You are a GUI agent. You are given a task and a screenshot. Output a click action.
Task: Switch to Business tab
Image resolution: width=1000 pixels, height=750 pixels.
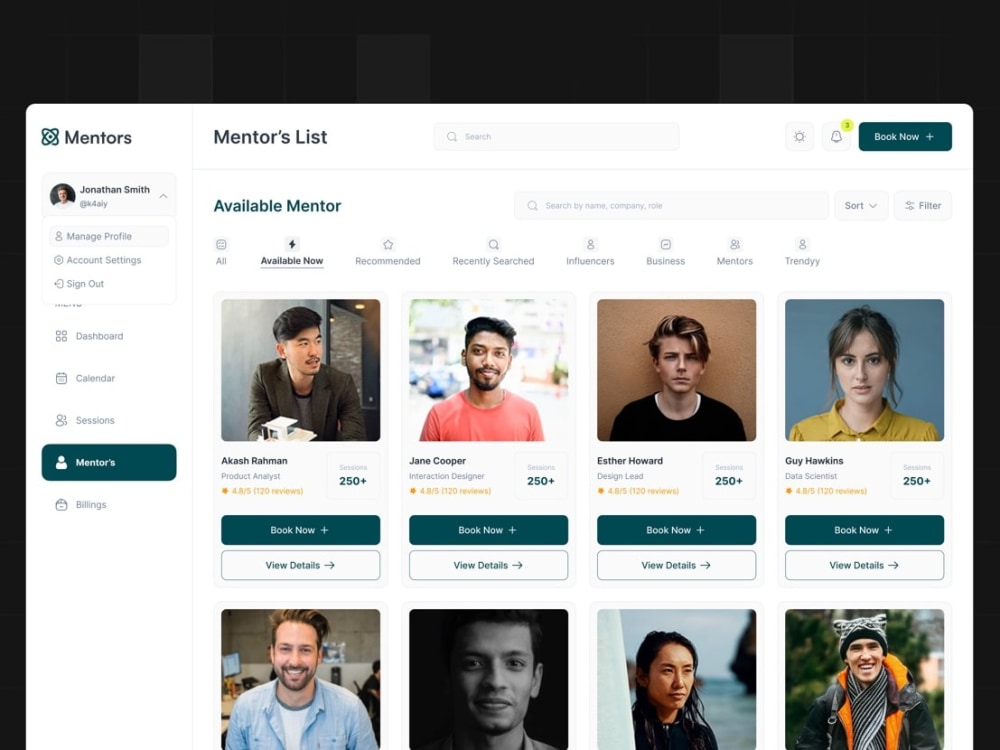666,253
